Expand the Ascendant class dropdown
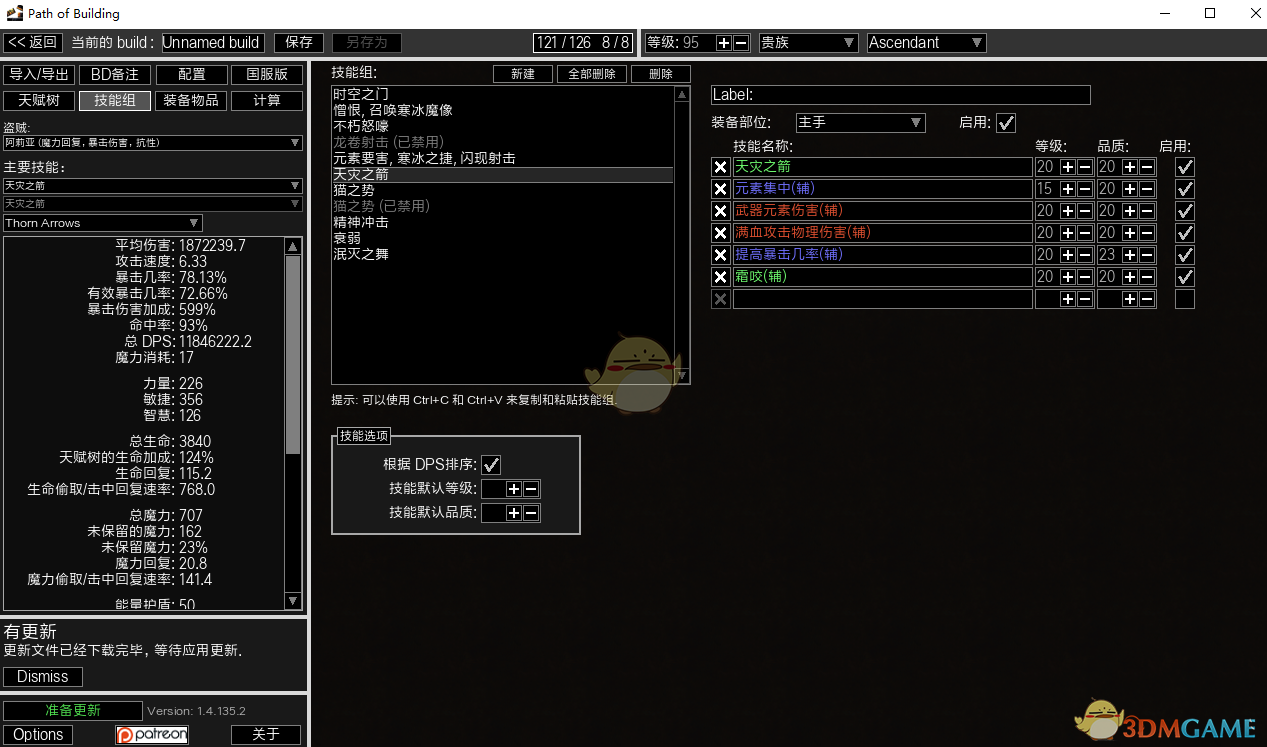The image size is (1267, 747). click(926, 43)
